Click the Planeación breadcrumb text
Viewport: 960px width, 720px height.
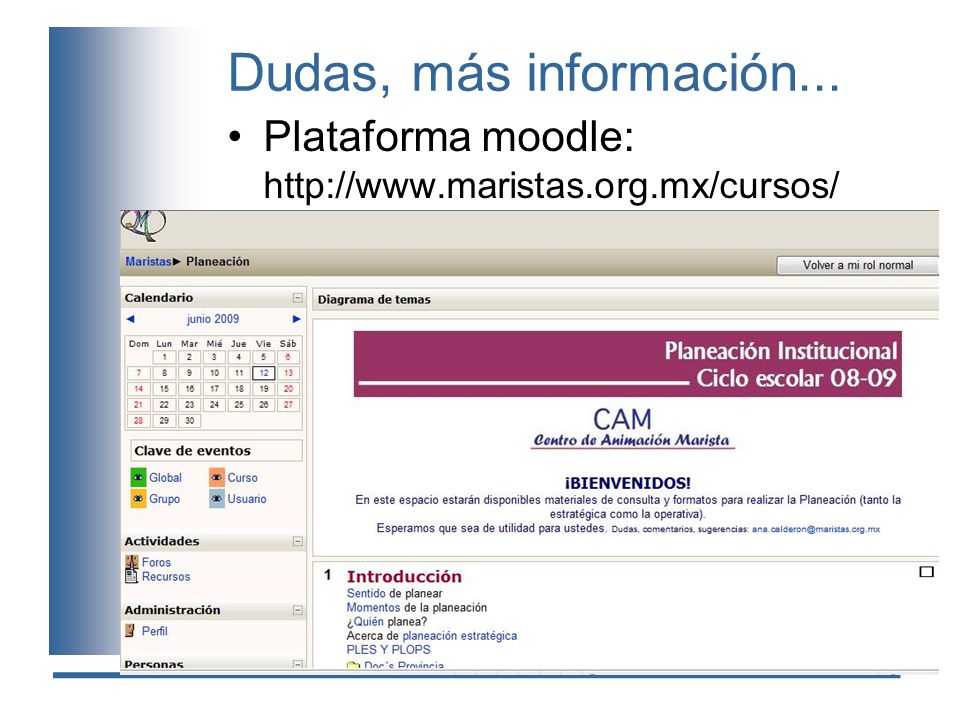click(217, 261)
